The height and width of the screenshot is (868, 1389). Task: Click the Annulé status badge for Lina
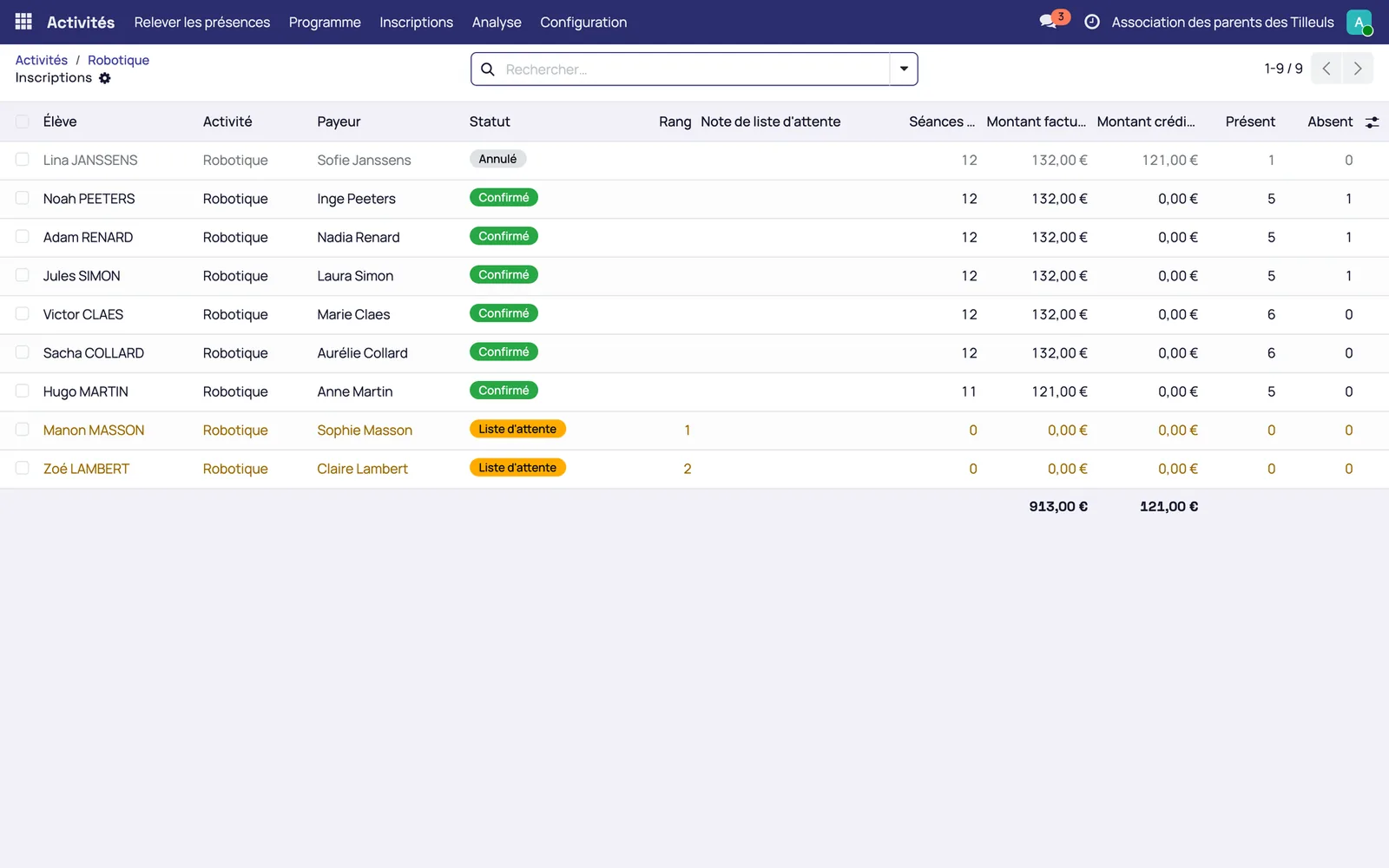[497, 159]
